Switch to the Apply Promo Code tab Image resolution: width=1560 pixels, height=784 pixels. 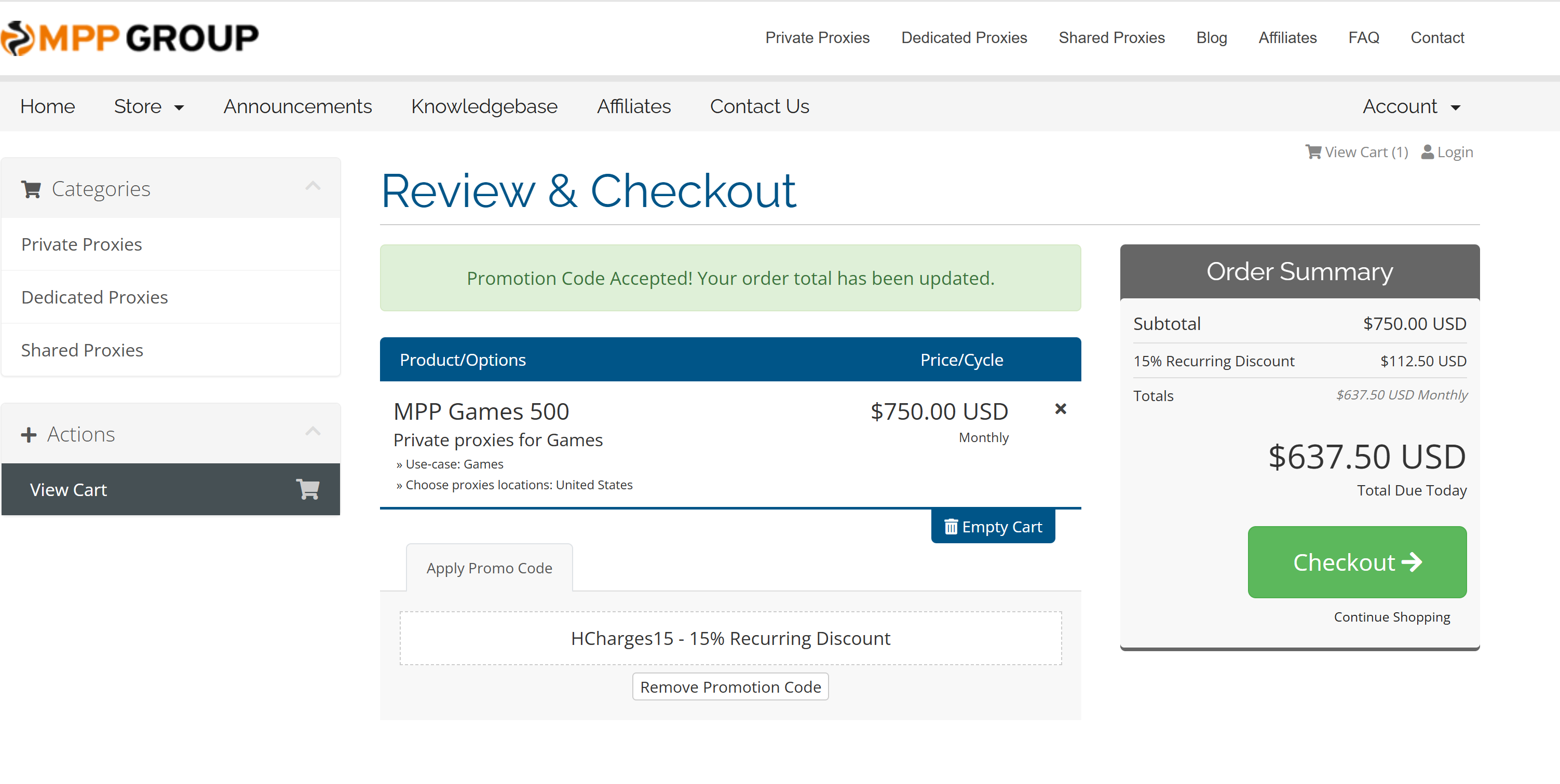[489, 568]
